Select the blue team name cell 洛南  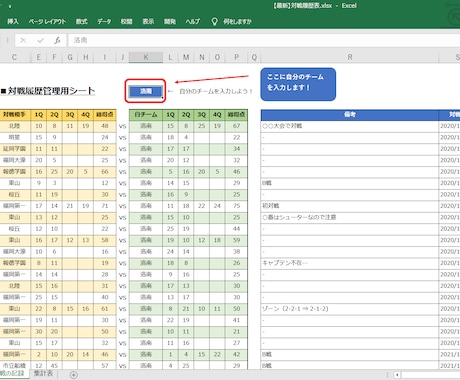[146, 91]
